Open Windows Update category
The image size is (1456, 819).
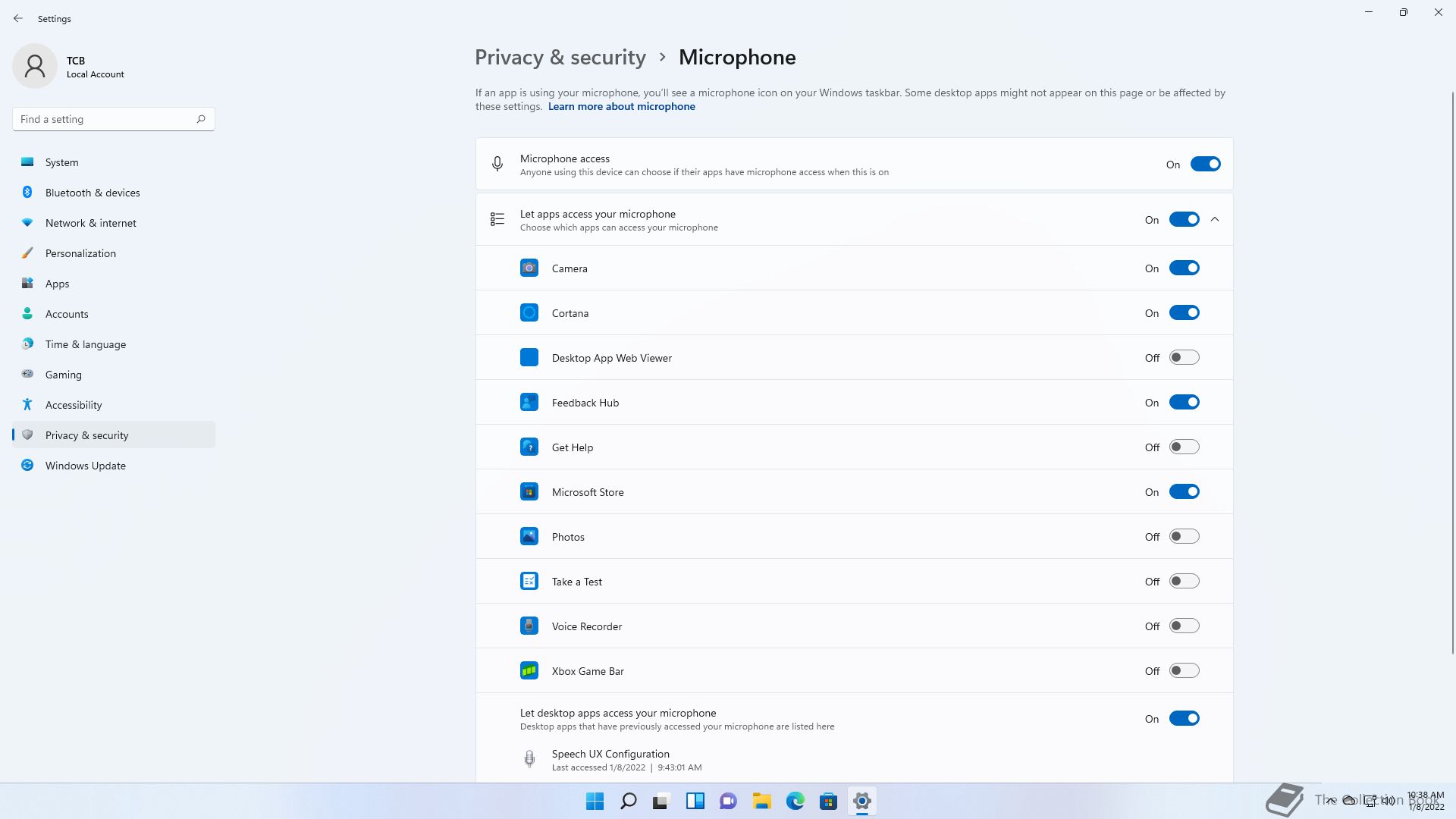[x=114, y=466]
